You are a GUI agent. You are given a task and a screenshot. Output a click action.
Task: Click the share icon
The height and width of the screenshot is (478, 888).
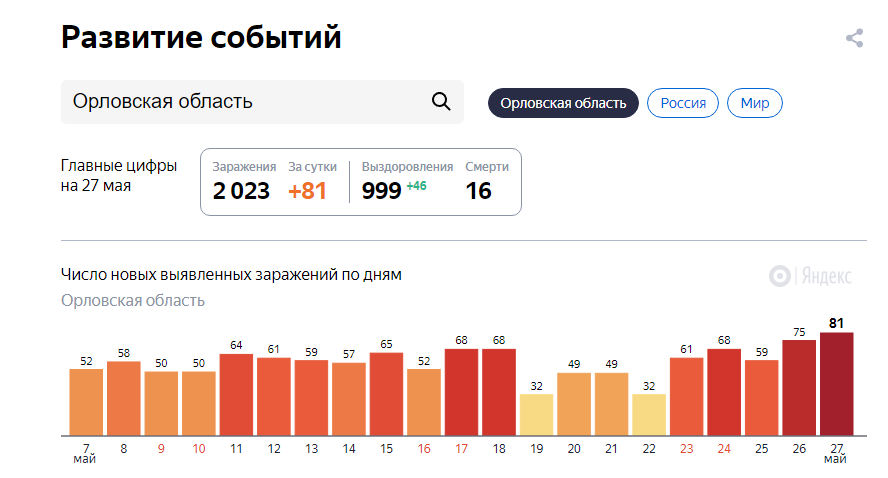pyautogui.click(x=855, y=39)
